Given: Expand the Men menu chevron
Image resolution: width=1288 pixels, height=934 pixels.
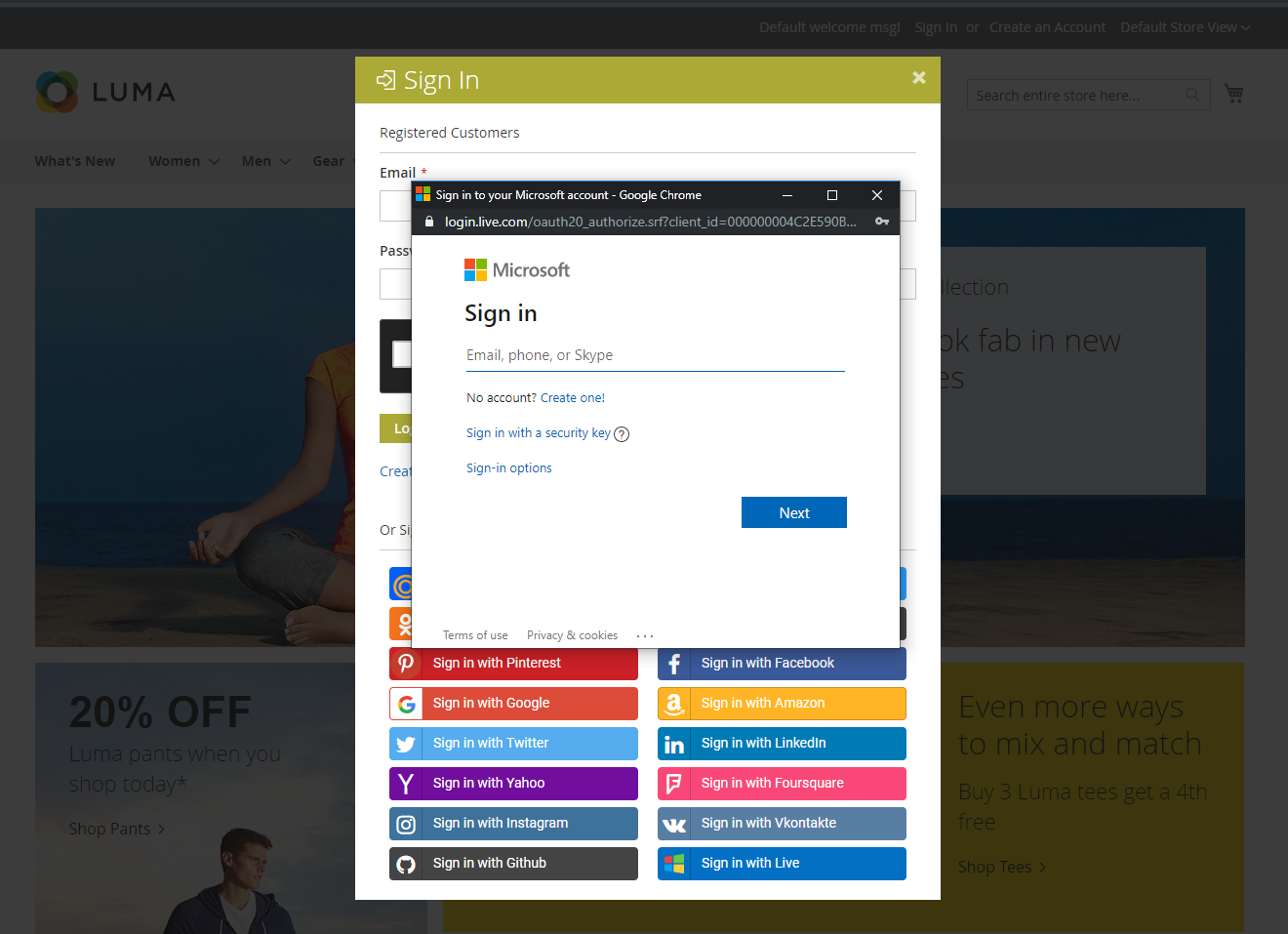Looking at the screenshot, I should coord(285,162).
